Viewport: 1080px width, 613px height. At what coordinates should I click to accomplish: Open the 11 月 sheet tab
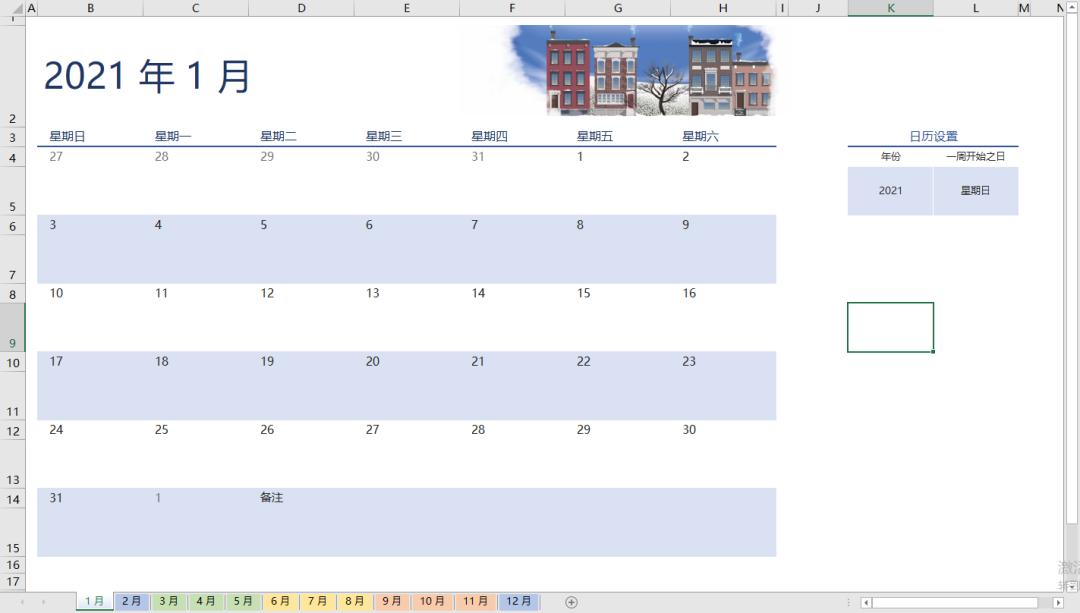click(x=475, y=601)
